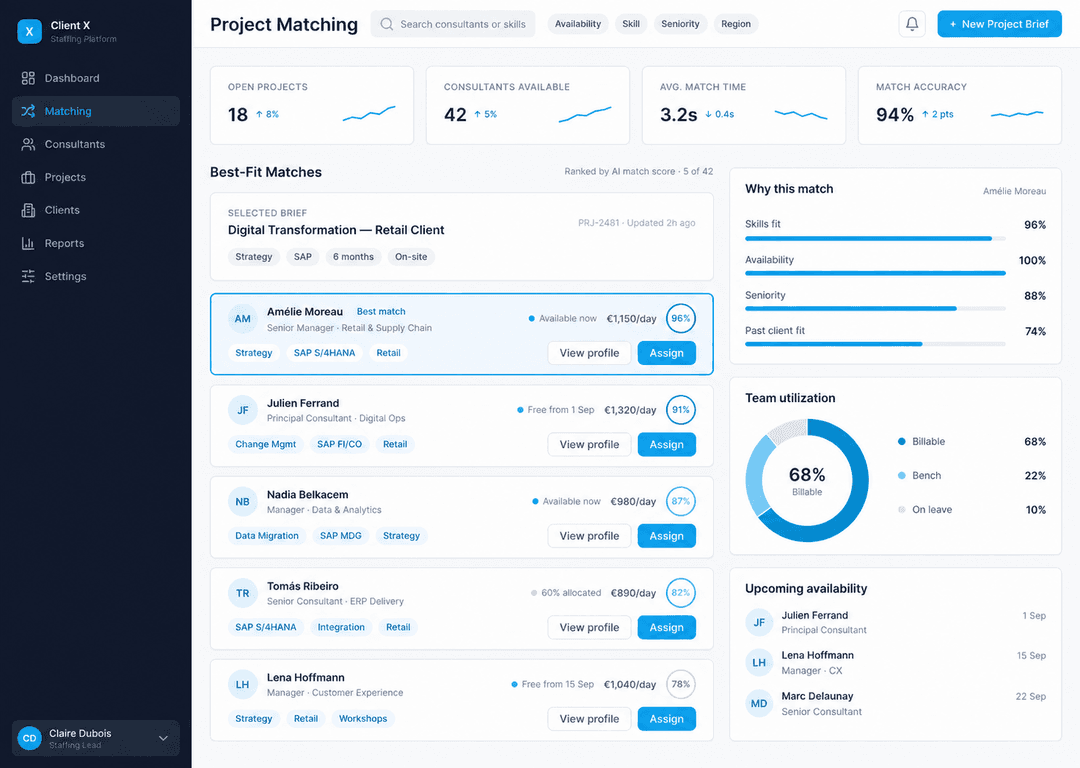Click the Skills fit progress bar
The image size is (1080, 768).
[875, 239]
